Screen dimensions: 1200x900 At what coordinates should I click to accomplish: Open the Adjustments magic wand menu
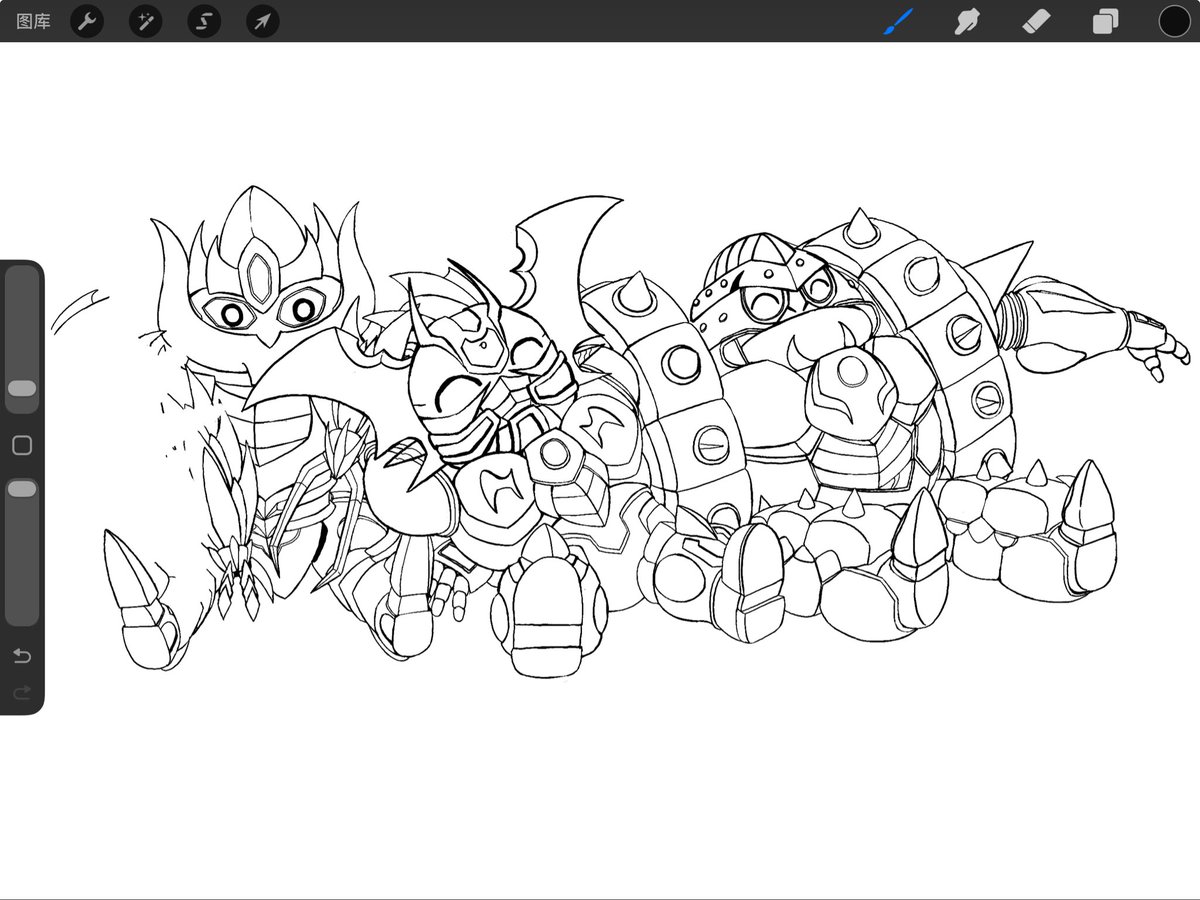pos(145,21)
